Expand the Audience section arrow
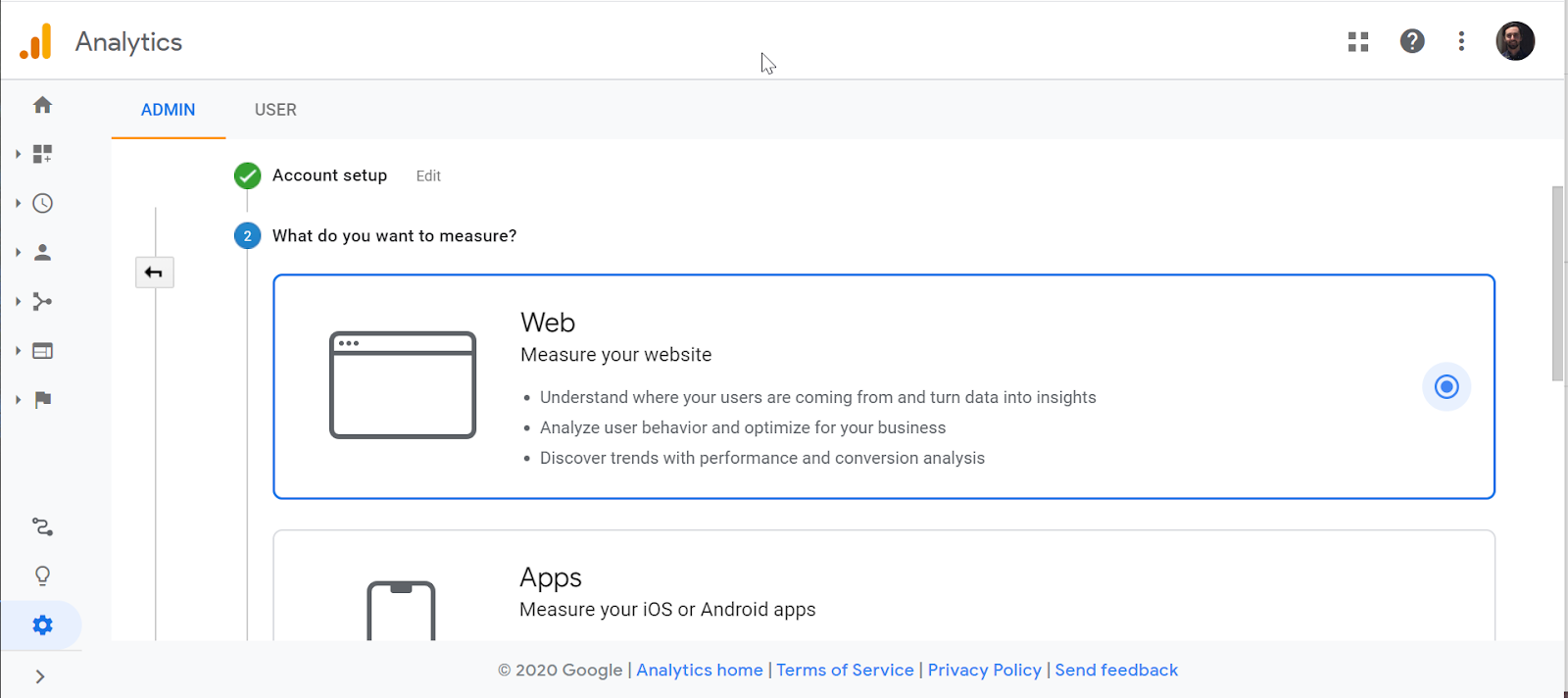The width and height of the screenshot is (1568, 698). [18, 252]
